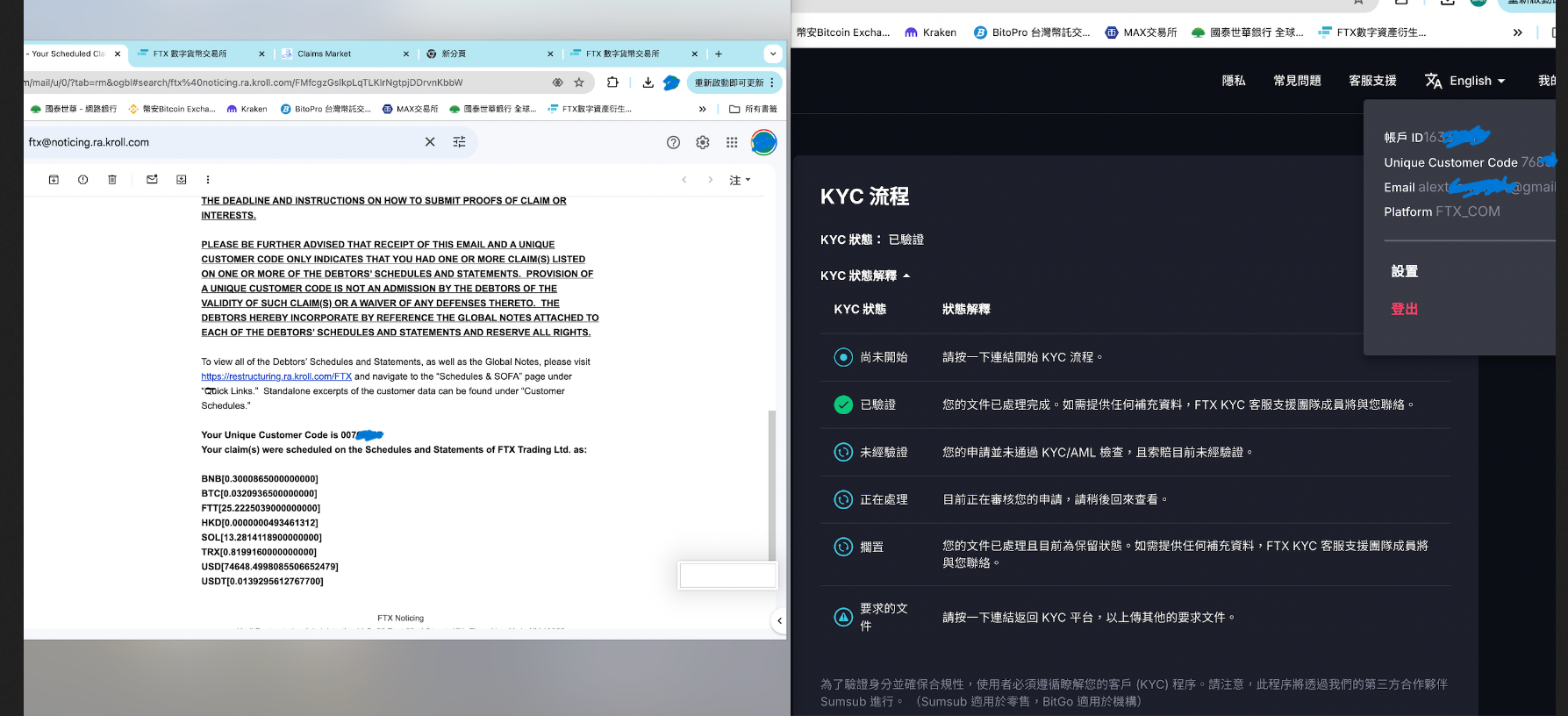Open Kraken bookmark in the FTX window

click(x=931, y=32)
